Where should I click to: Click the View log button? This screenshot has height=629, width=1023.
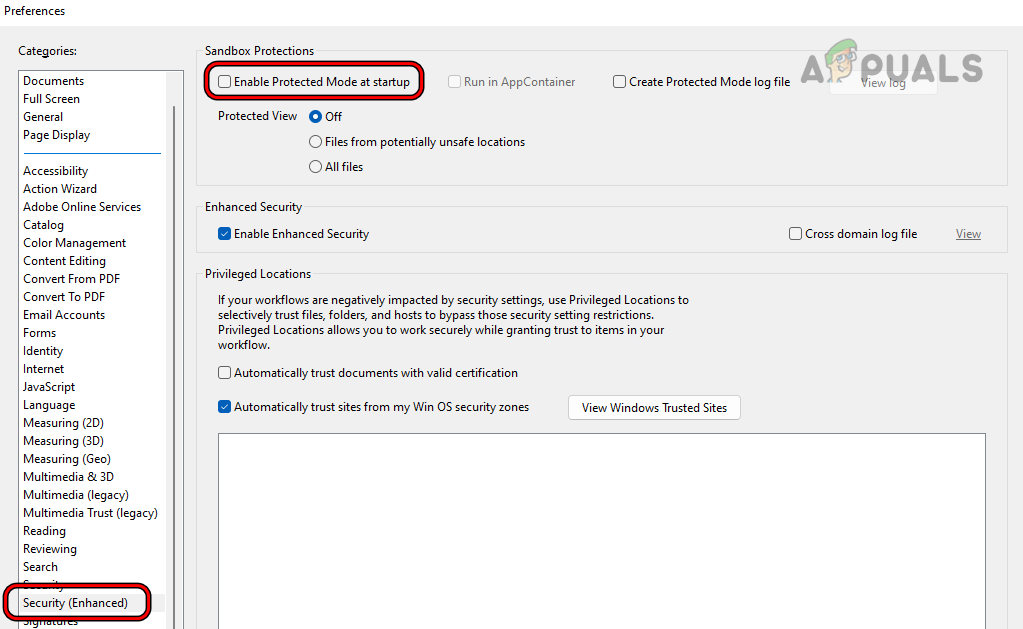(882, 82)
